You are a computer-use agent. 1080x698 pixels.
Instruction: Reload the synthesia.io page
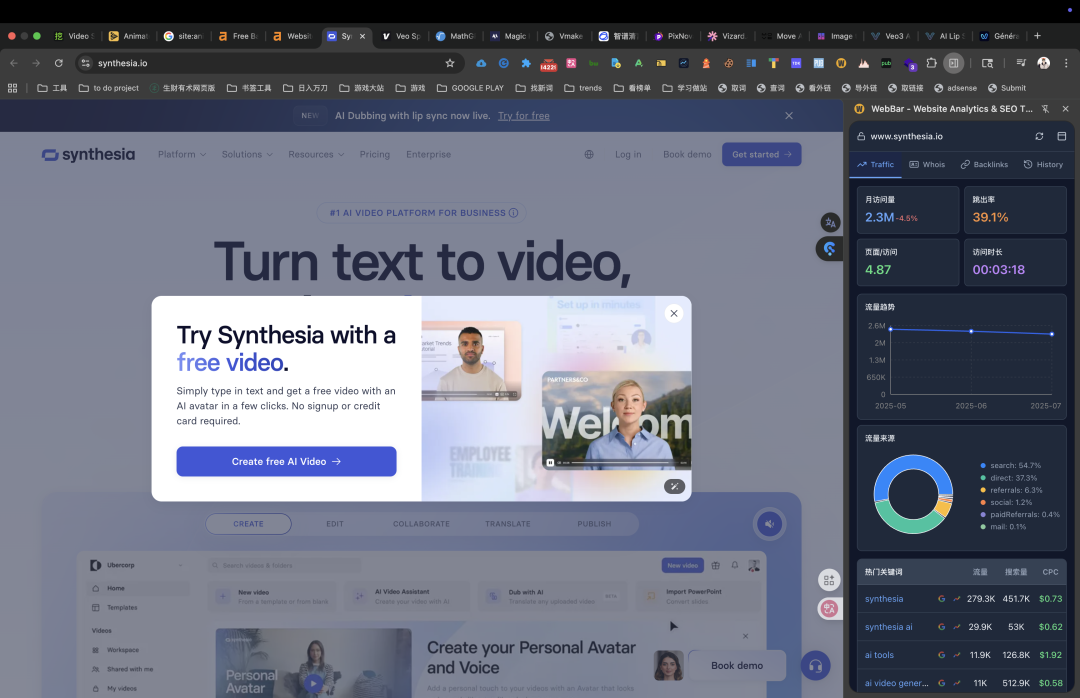59,63
